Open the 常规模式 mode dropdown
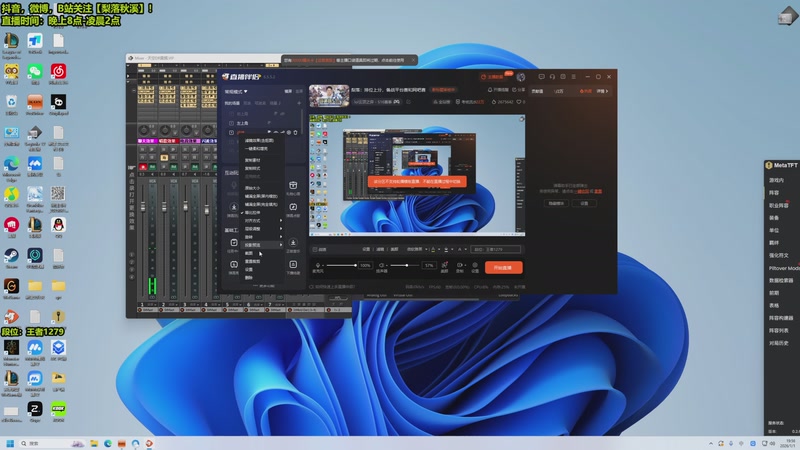 236,91
